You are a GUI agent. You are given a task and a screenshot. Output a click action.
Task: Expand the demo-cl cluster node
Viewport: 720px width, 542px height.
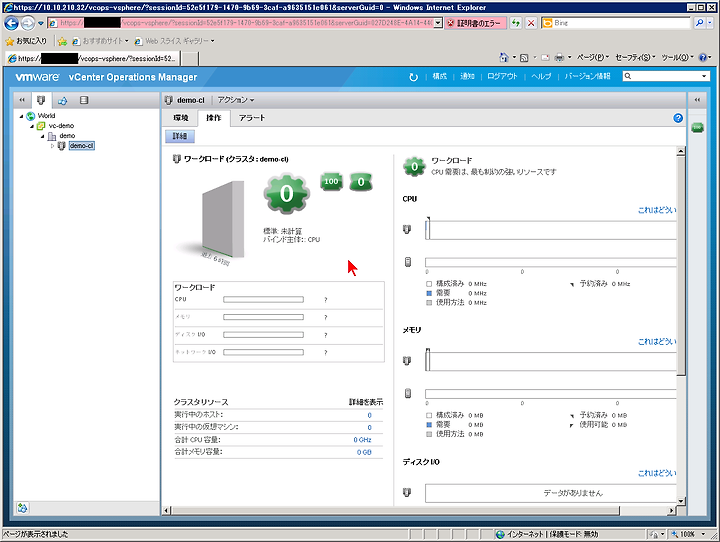tap(52, 146)
